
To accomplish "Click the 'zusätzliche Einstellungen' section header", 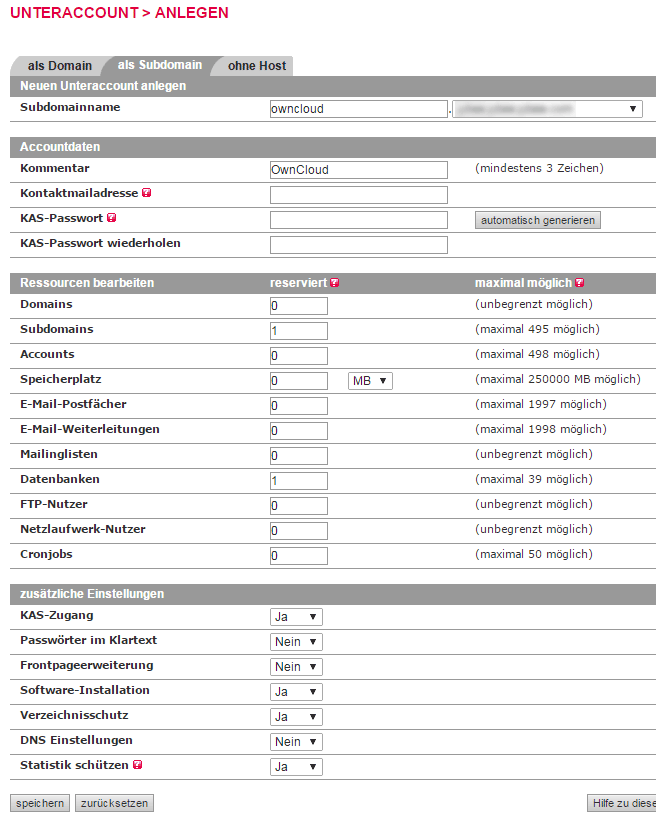I will point(92,594).
